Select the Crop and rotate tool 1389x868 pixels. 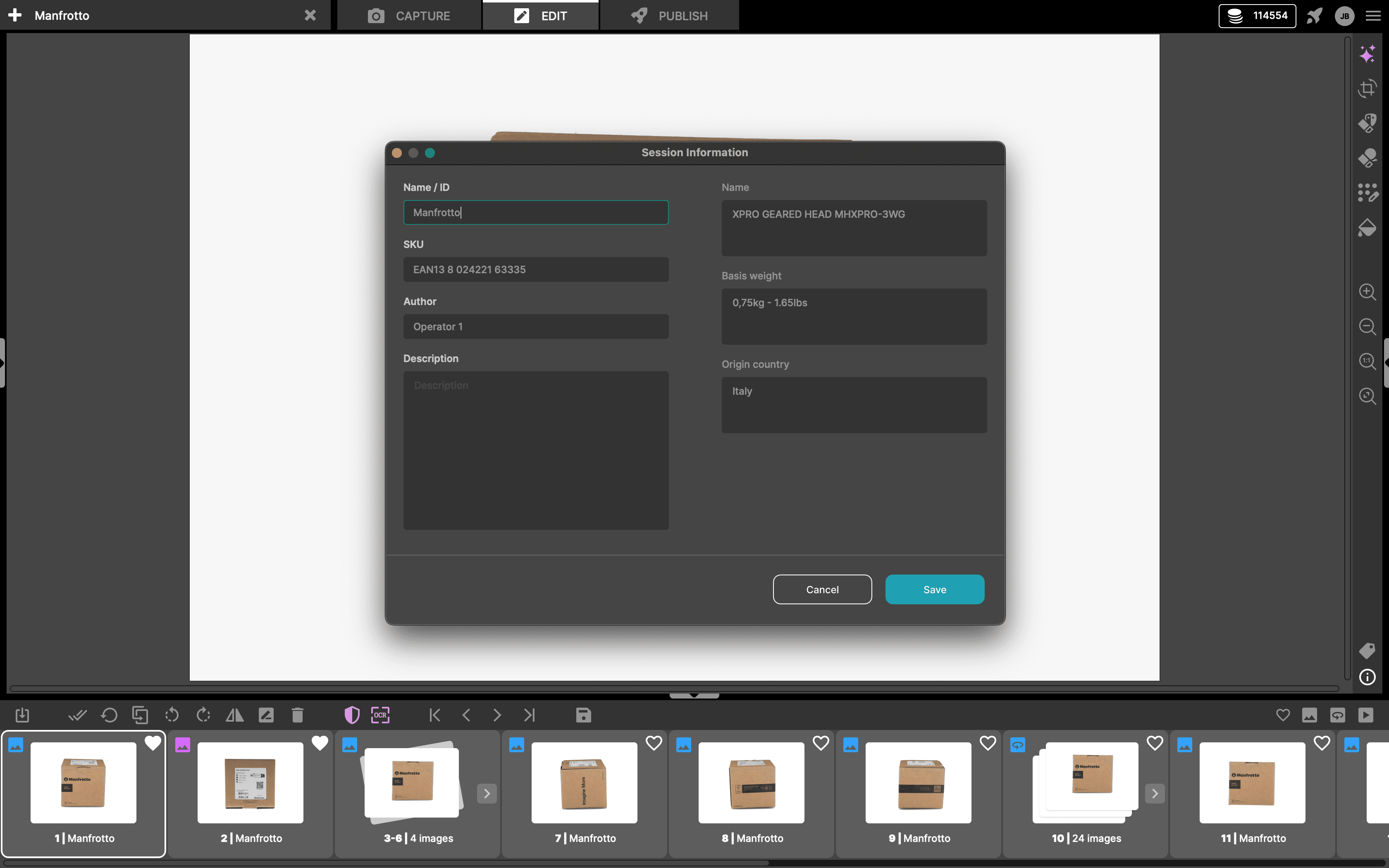[1367, 88]
